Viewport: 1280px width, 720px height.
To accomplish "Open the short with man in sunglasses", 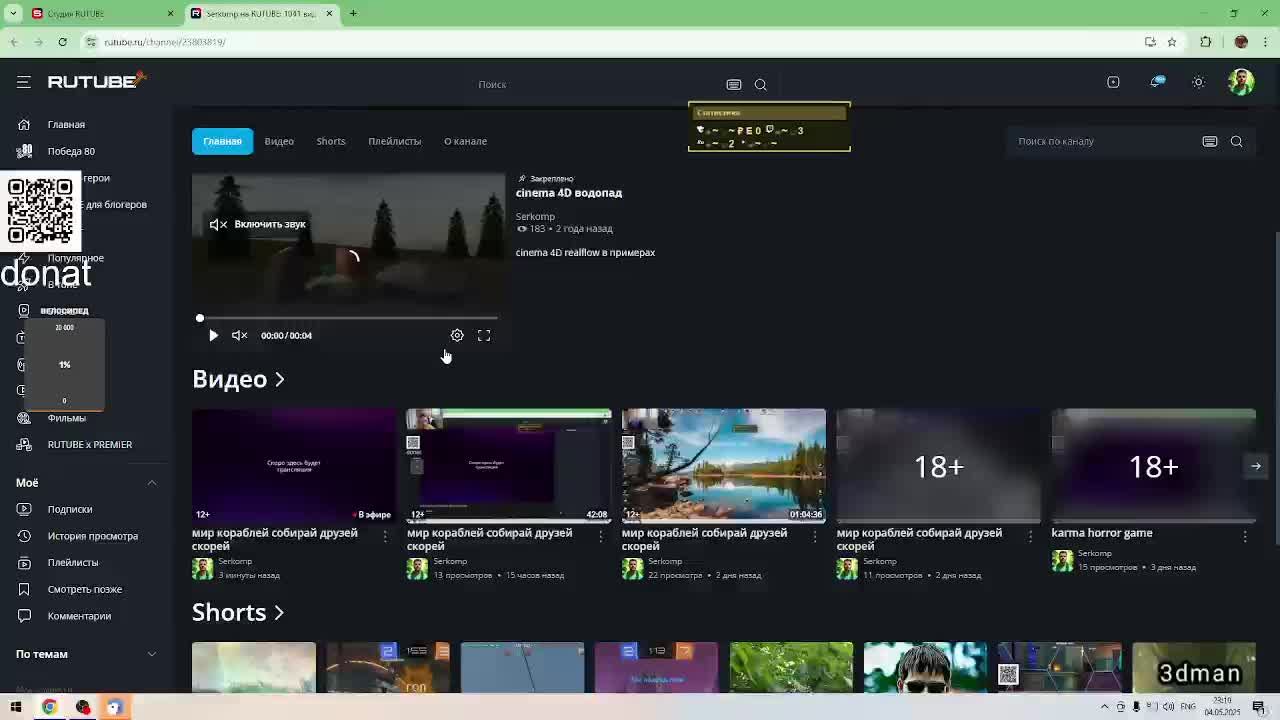I will point(925,668).
